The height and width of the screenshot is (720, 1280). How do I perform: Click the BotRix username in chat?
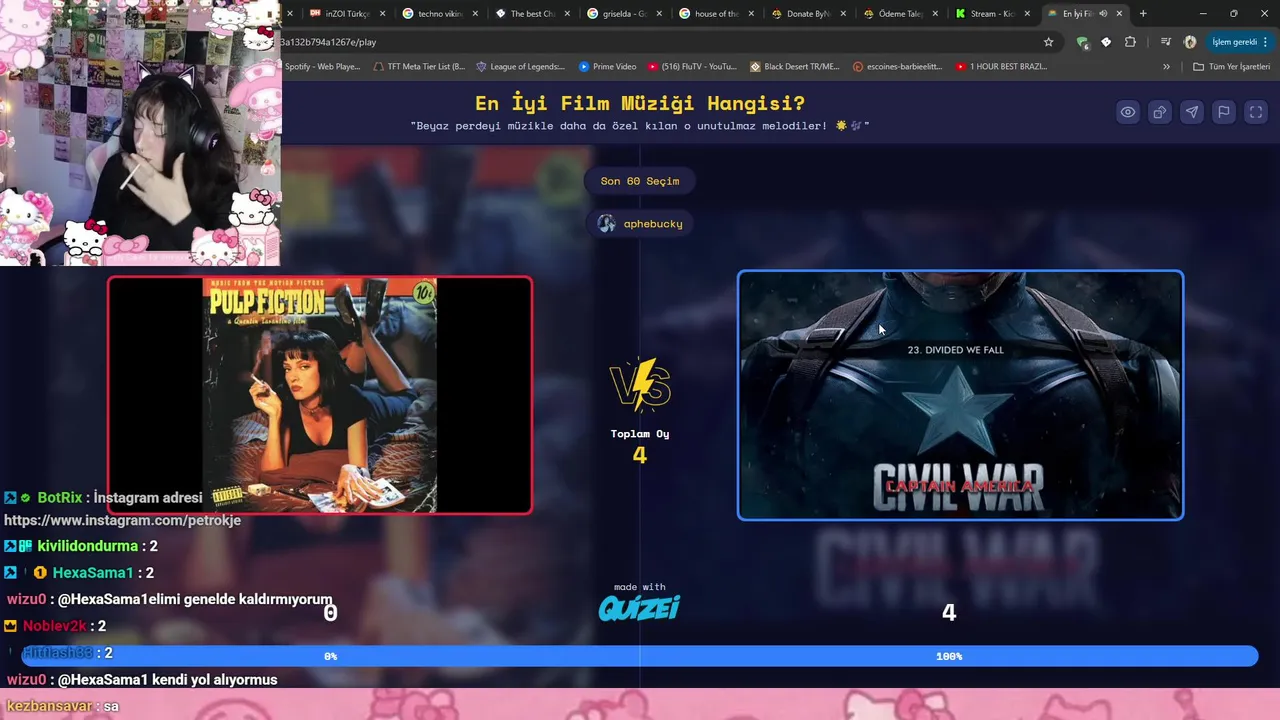pos(60,497)
